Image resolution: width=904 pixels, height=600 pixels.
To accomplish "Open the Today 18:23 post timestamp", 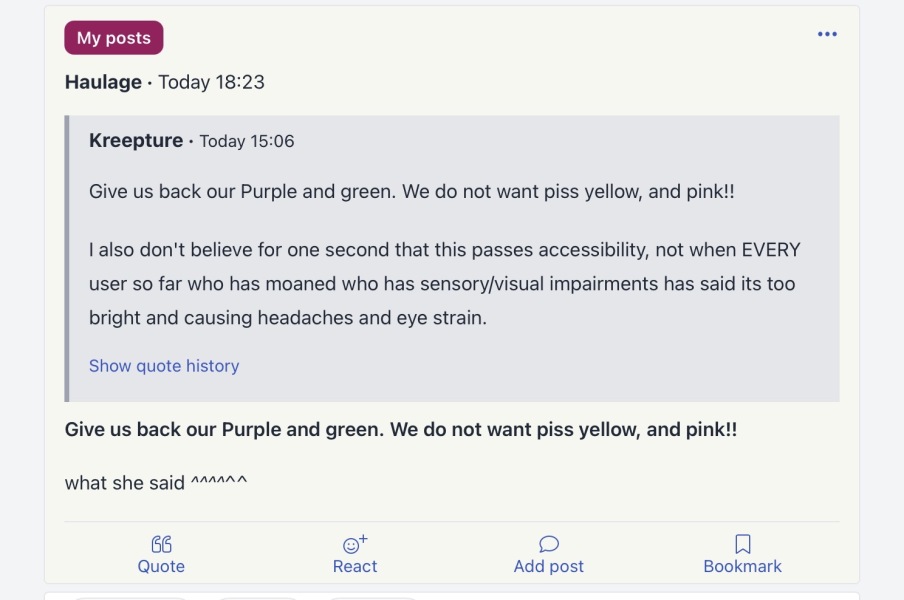I will pyautogui.click(x=212, y=82).
